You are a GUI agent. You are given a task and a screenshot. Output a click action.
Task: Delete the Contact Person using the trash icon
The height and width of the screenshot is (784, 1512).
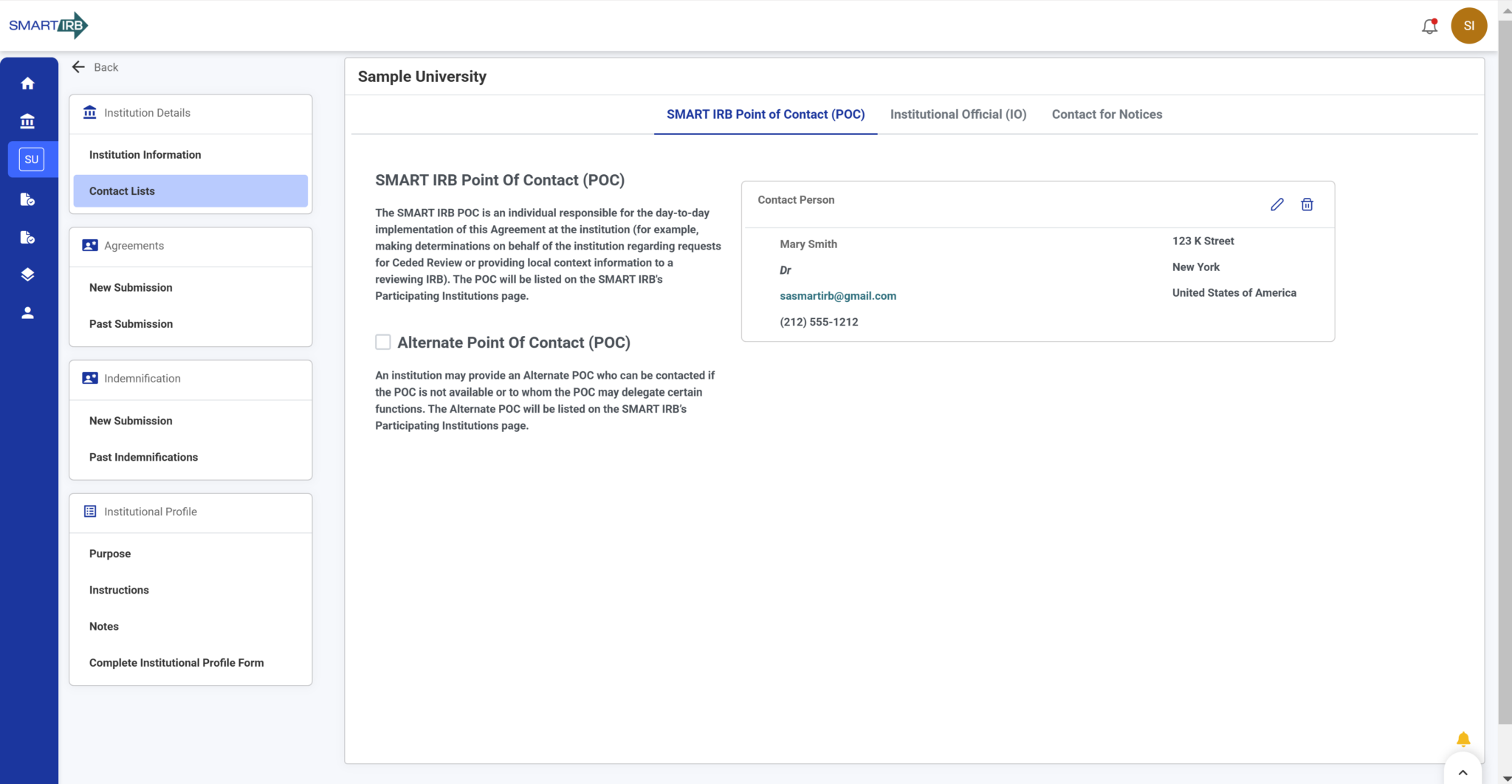click(1307, 204)
